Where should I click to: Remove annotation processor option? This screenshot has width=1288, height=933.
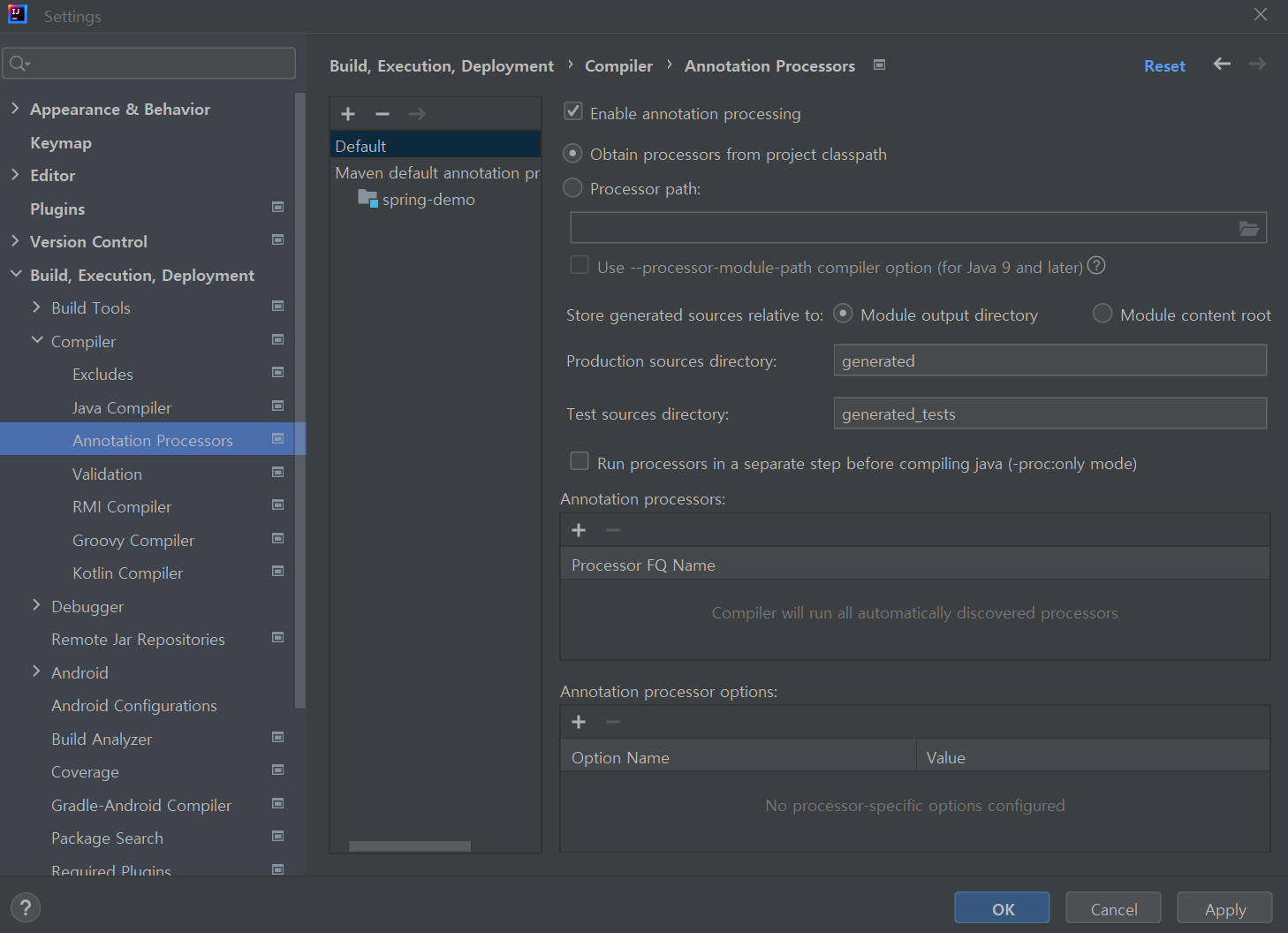(613, 722)
